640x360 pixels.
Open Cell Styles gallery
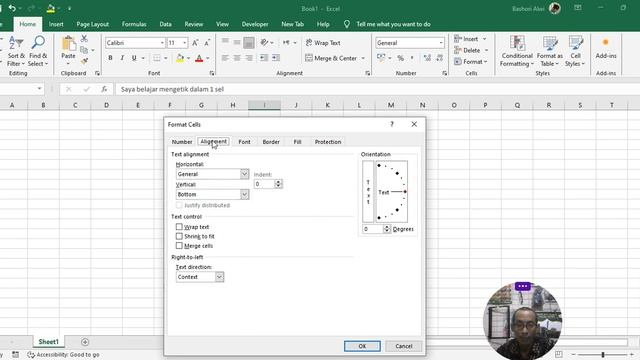pos(575,51)
